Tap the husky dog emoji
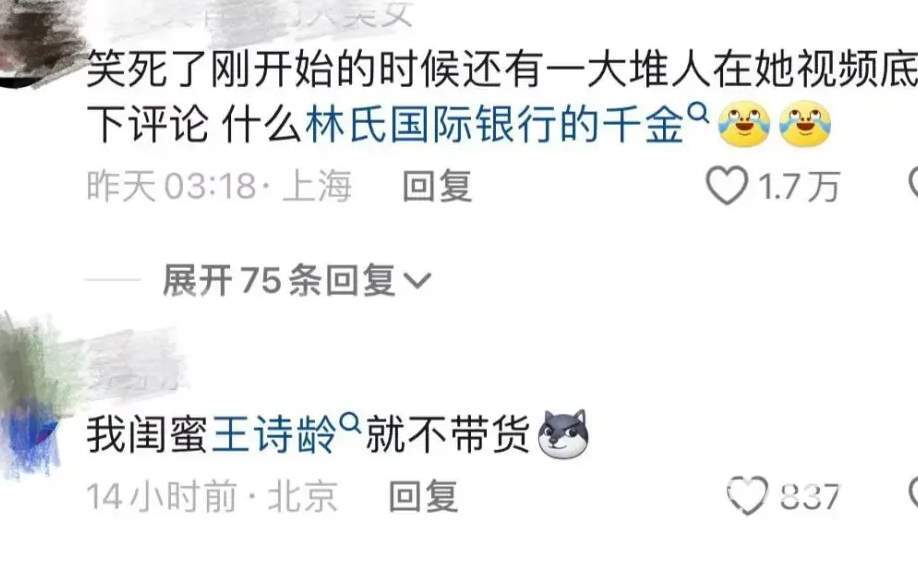This screenshot has height=561, width=918. [563, 434]
